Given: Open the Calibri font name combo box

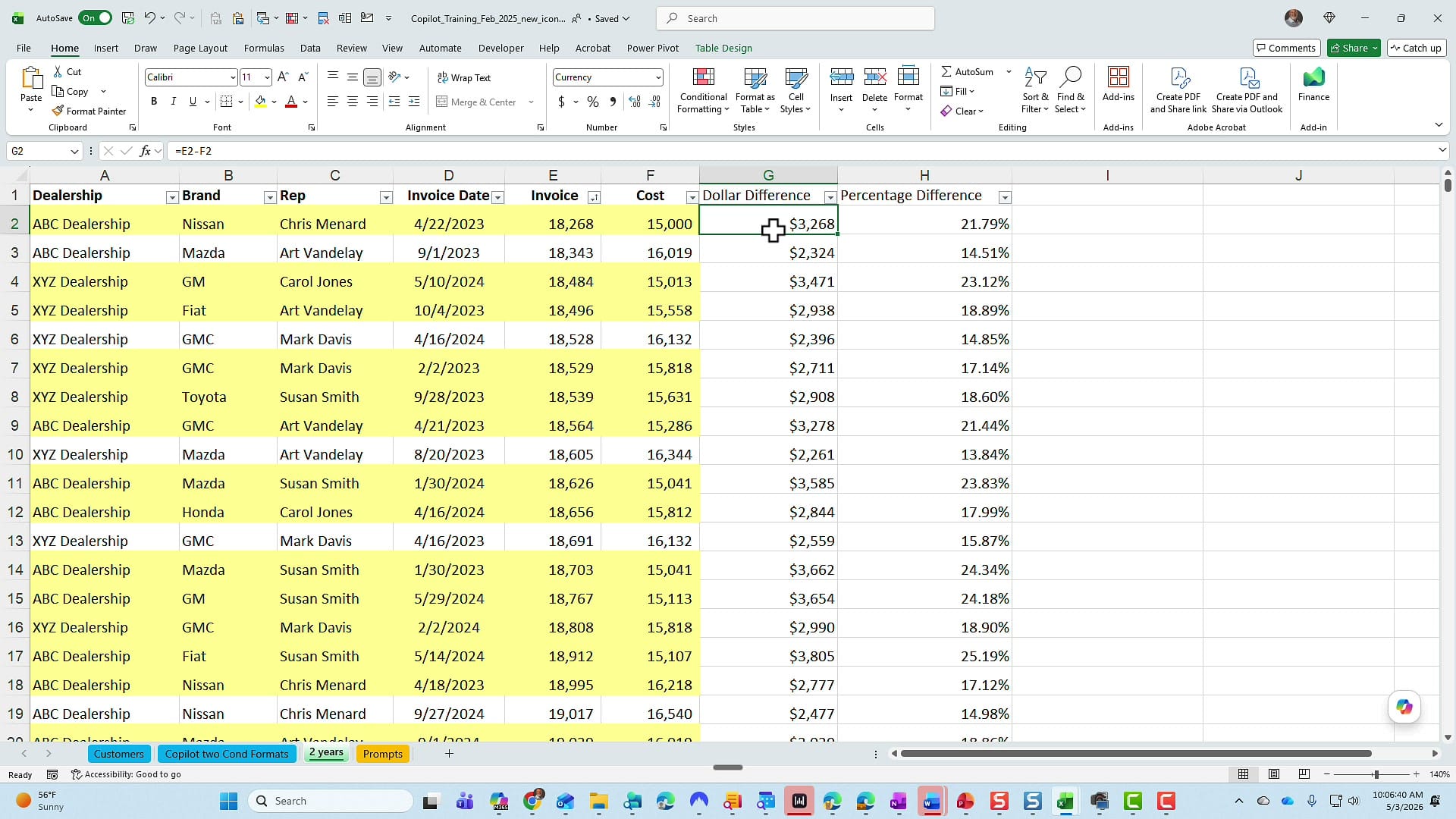Looking at the screenshot, I should point(190,77).
